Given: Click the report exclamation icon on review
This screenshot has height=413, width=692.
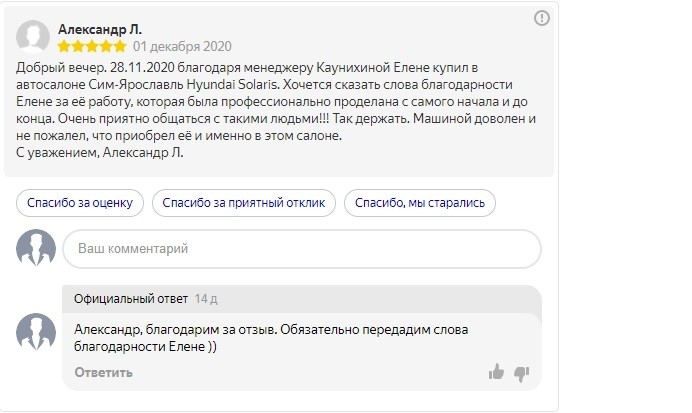Looking at the screenshot, I should coord(542,18).
